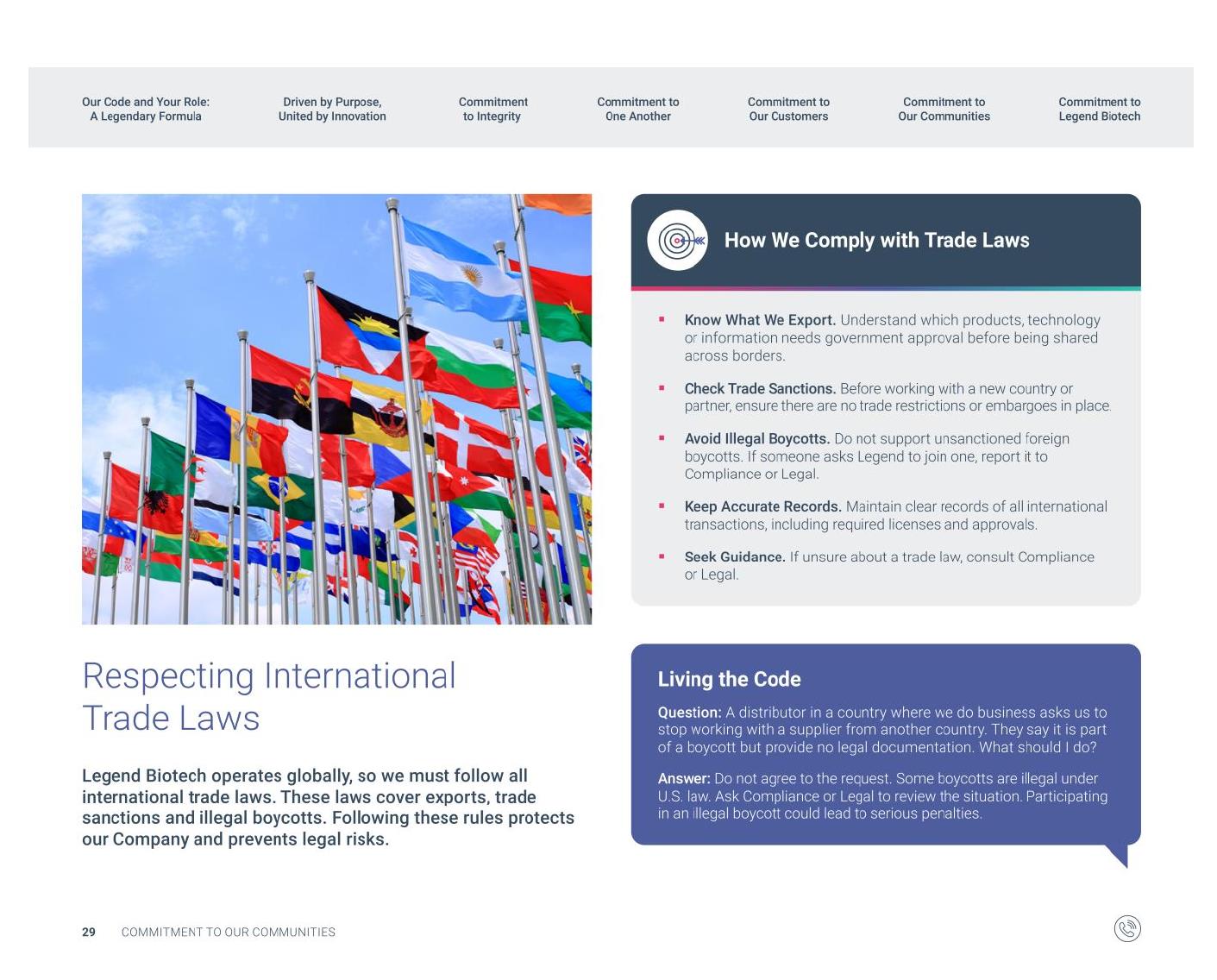The height and width of the screenshot is (980, 1217).
Task: Go to Driven by Purpose, United by Innovation
Action: pyautogui.click(x=332, y=109)
